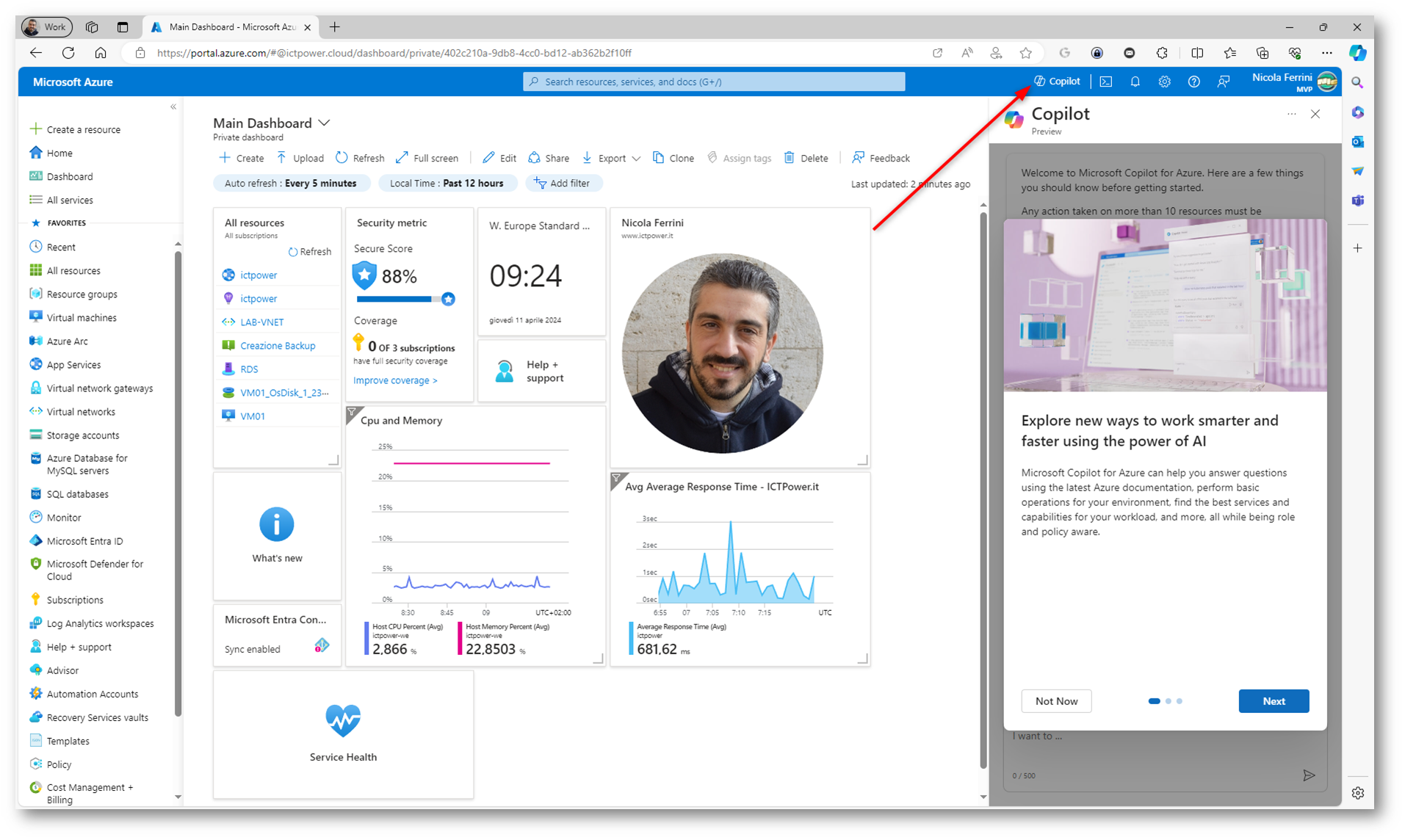Open the portal settings gear
The width and height of the screenshot is (1405, 840).
[x=1164, y=82]
